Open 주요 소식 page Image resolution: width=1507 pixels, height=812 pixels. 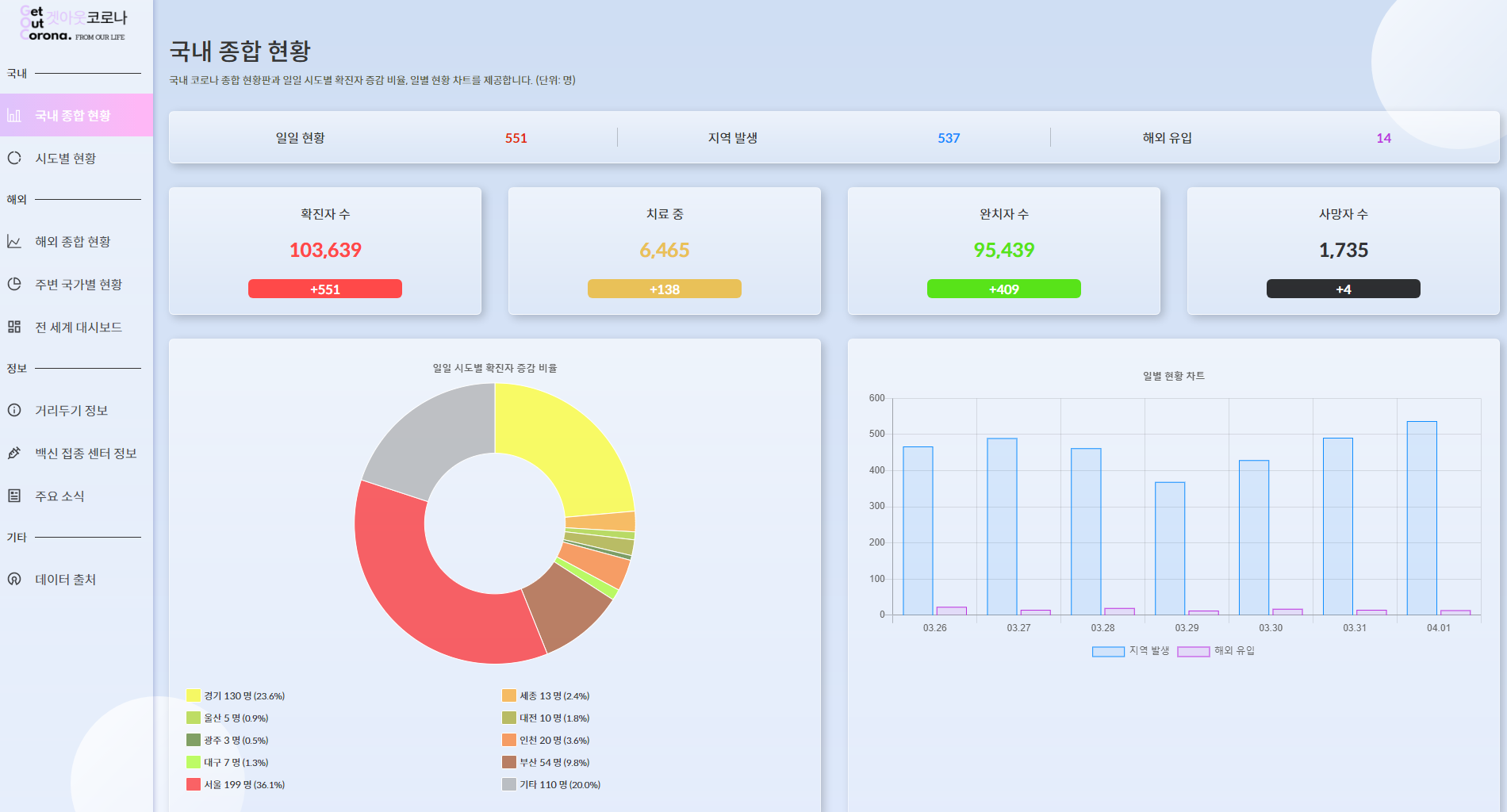[76, 496]
